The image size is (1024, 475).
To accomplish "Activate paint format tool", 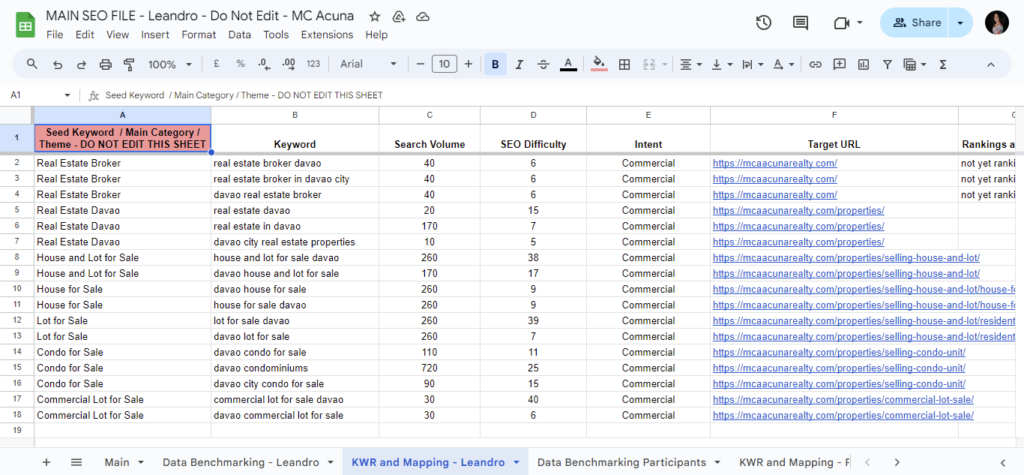I will [x=129, y=64].
